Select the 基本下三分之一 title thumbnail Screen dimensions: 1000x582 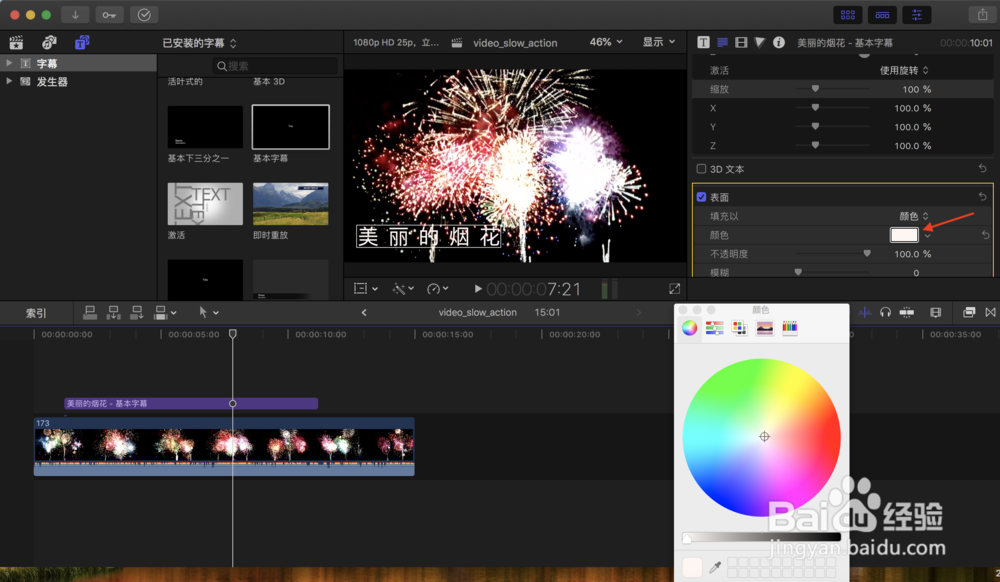pos(205,127)
